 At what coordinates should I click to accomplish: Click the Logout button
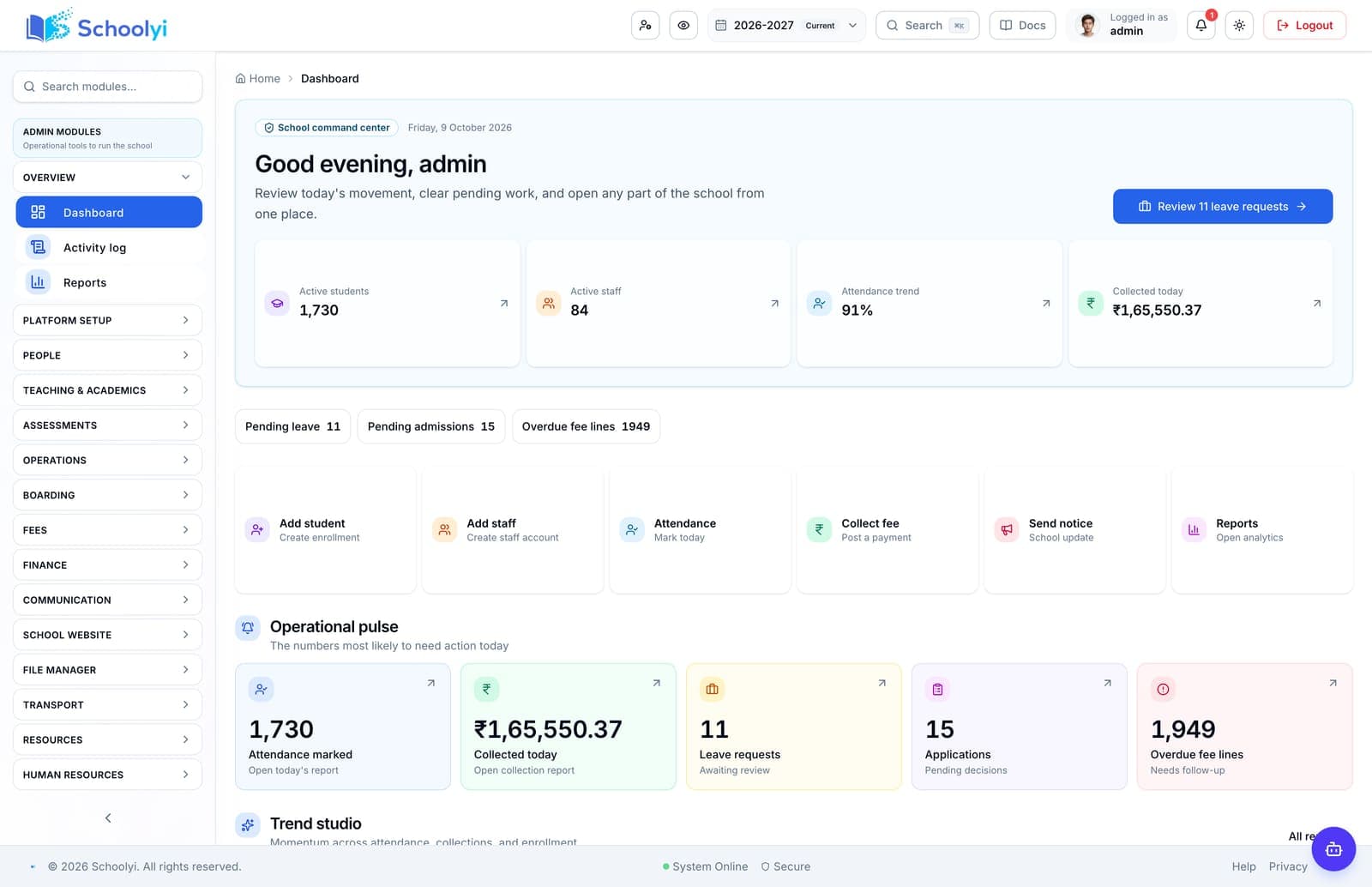tap(1304, 26)
